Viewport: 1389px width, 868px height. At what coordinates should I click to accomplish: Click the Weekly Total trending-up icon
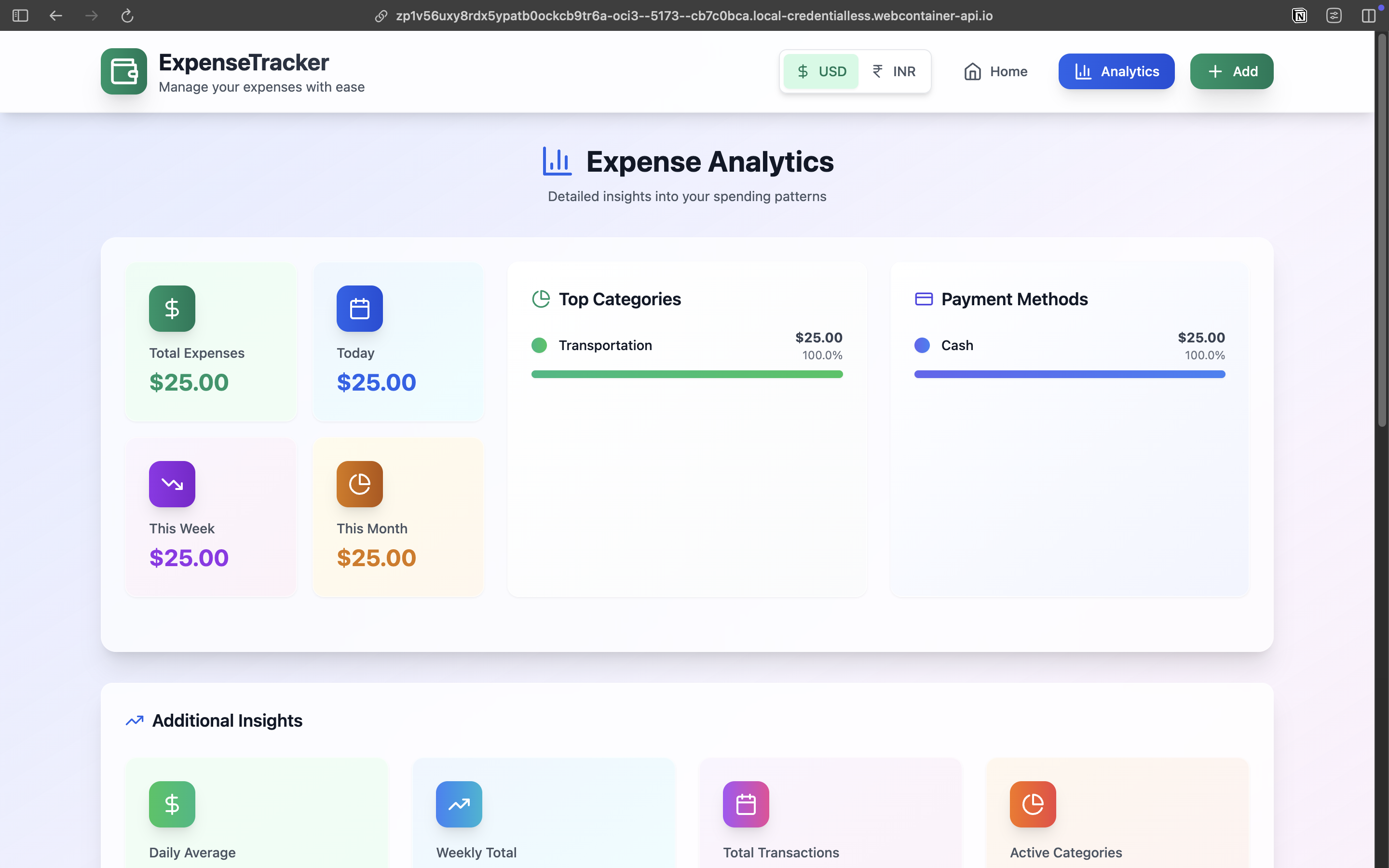[459, 804]
